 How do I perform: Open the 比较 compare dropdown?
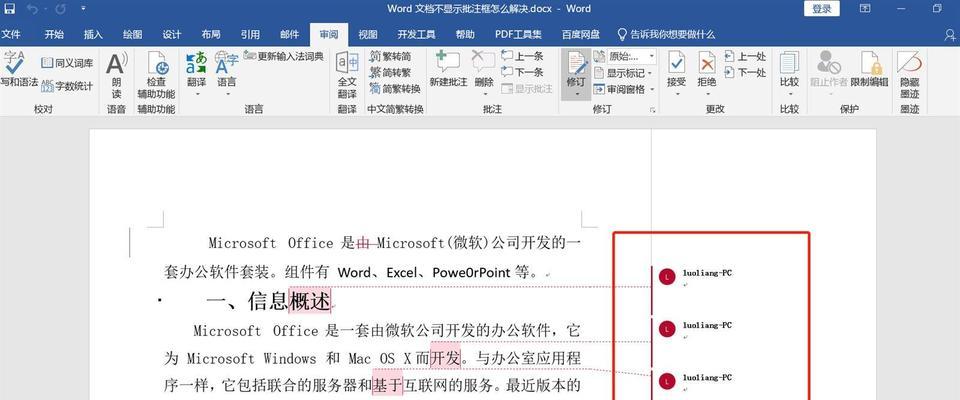coord(790,94)
